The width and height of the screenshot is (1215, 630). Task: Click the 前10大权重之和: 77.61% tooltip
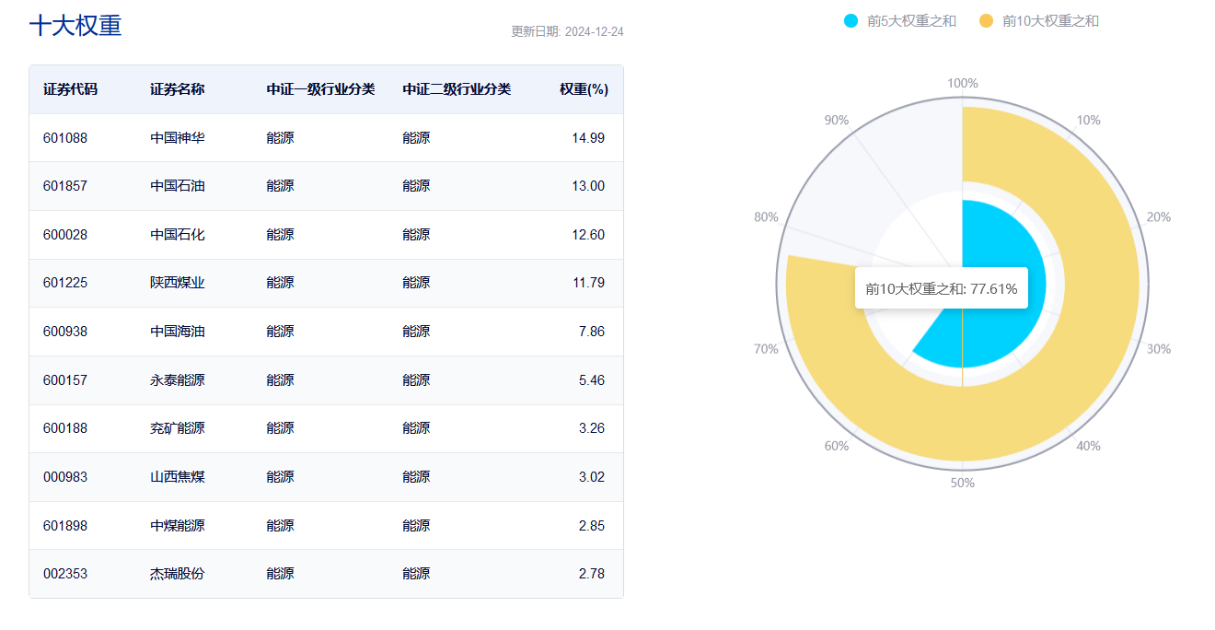coord(941,289)
